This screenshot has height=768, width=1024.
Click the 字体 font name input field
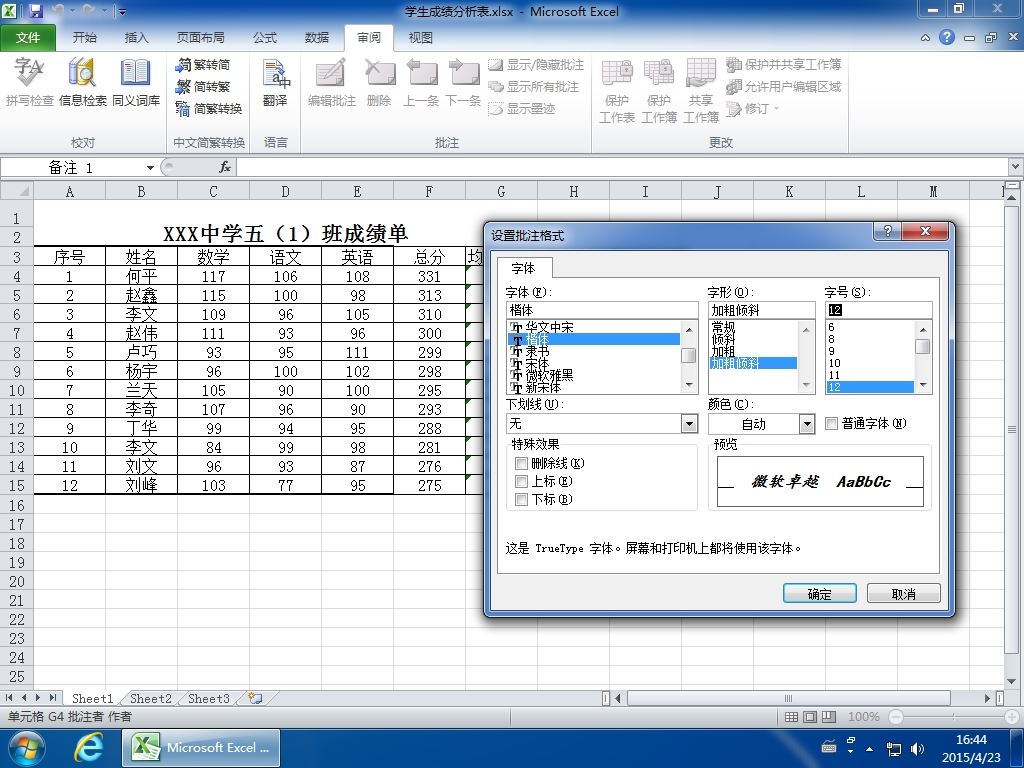601,310
